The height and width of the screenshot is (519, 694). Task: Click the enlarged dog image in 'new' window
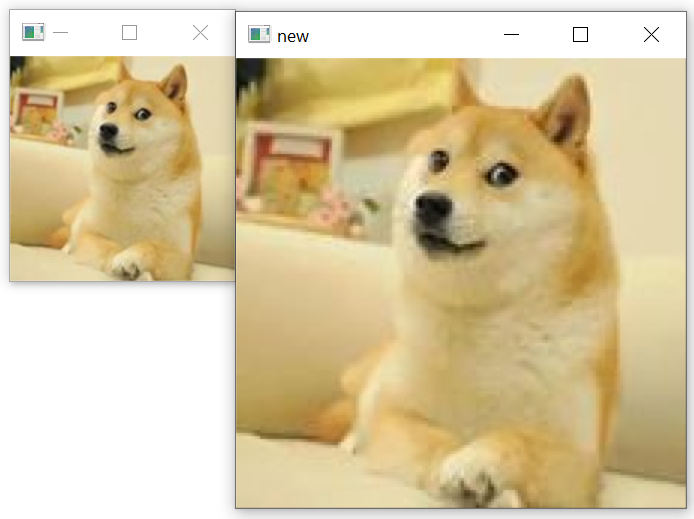coord(461,283)
